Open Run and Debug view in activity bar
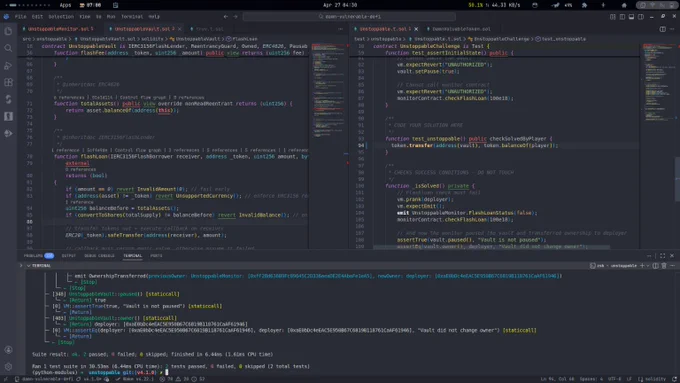This screenshot has width=680, height=383. [8, 65]
